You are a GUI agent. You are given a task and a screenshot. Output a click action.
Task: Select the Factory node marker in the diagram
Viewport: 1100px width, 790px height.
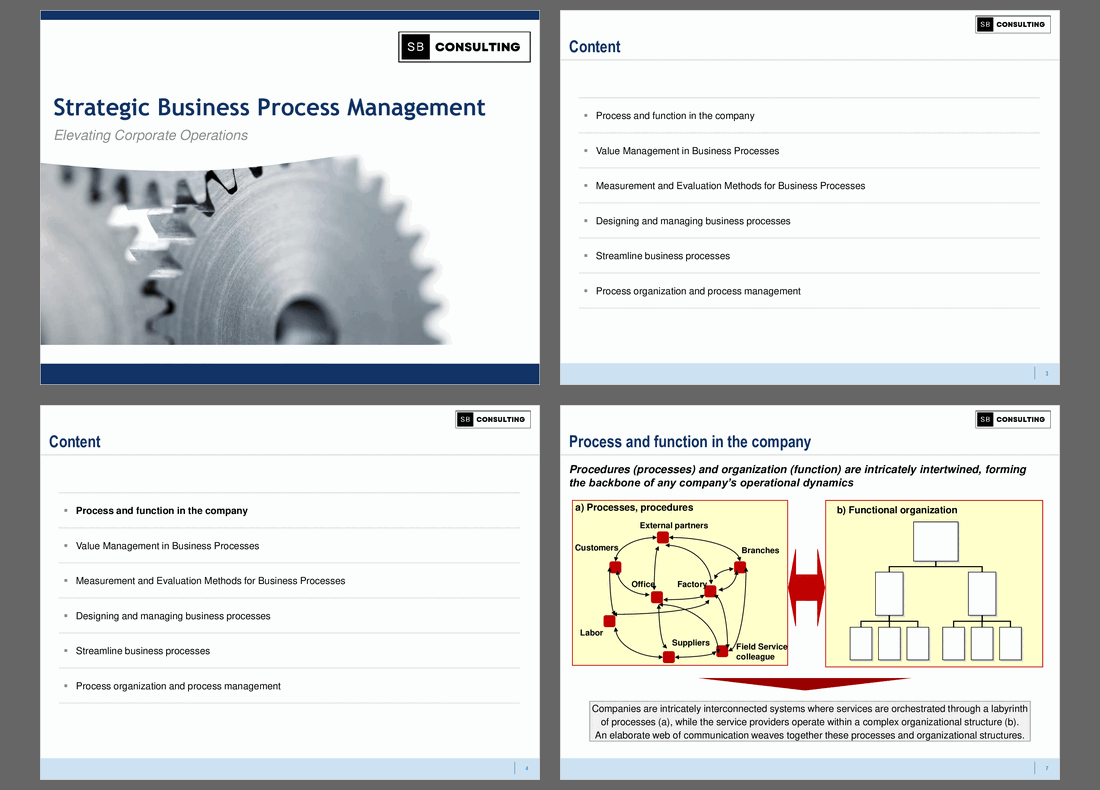coord(711,591)
